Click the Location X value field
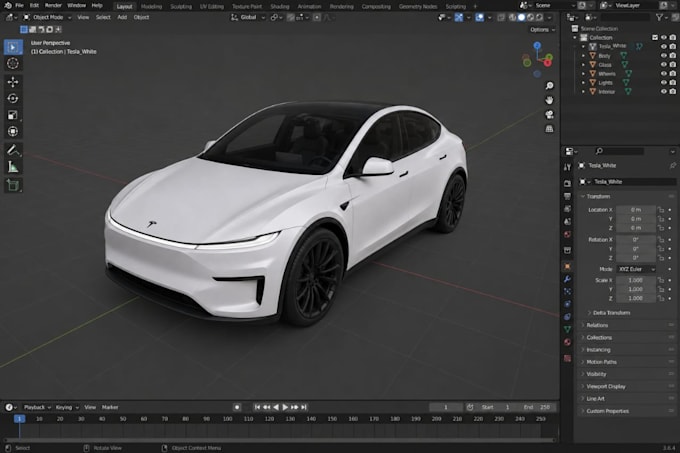Viewport: 680px width, 453px height. [x=636, y=210]
